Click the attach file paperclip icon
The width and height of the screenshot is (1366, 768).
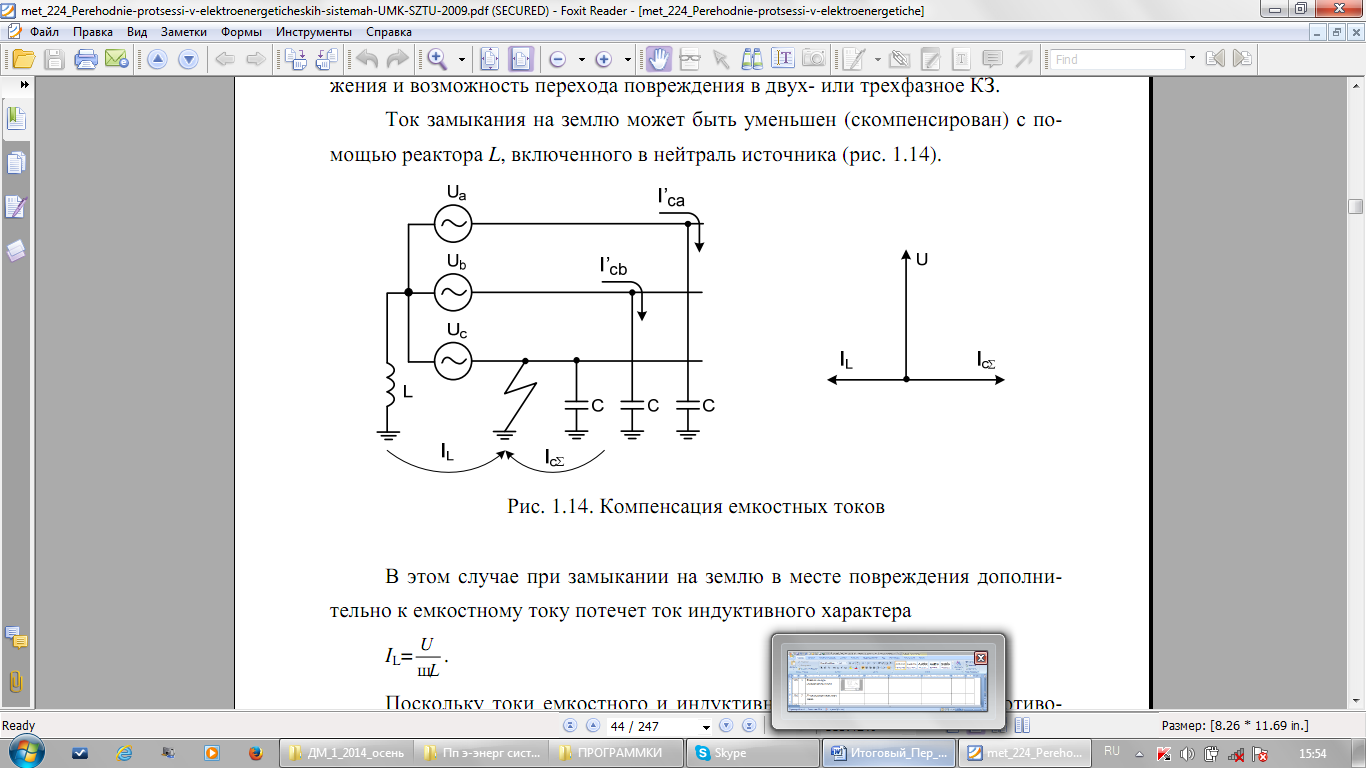tap(900, 58)
